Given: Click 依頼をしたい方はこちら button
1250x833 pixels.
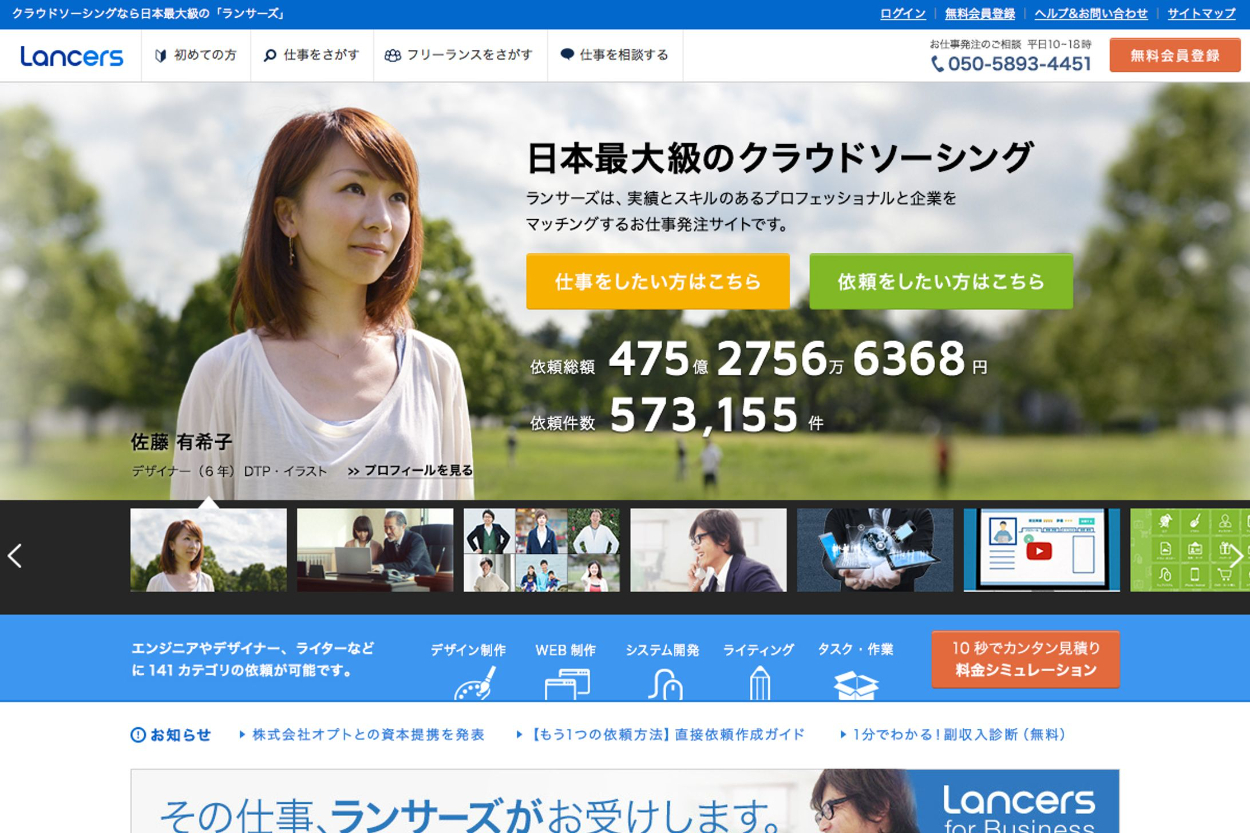Looking at the screenshot, I should 941,282.
